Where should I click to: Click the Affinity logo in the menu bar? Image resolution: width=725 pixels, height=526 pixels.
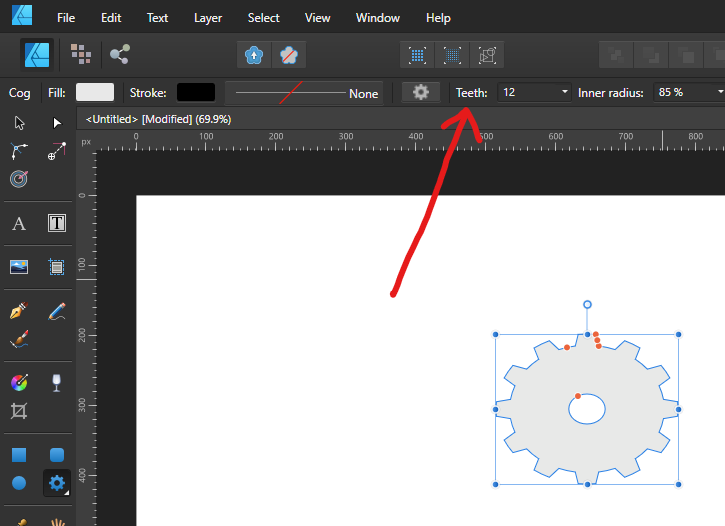click(x=22, y=15)
